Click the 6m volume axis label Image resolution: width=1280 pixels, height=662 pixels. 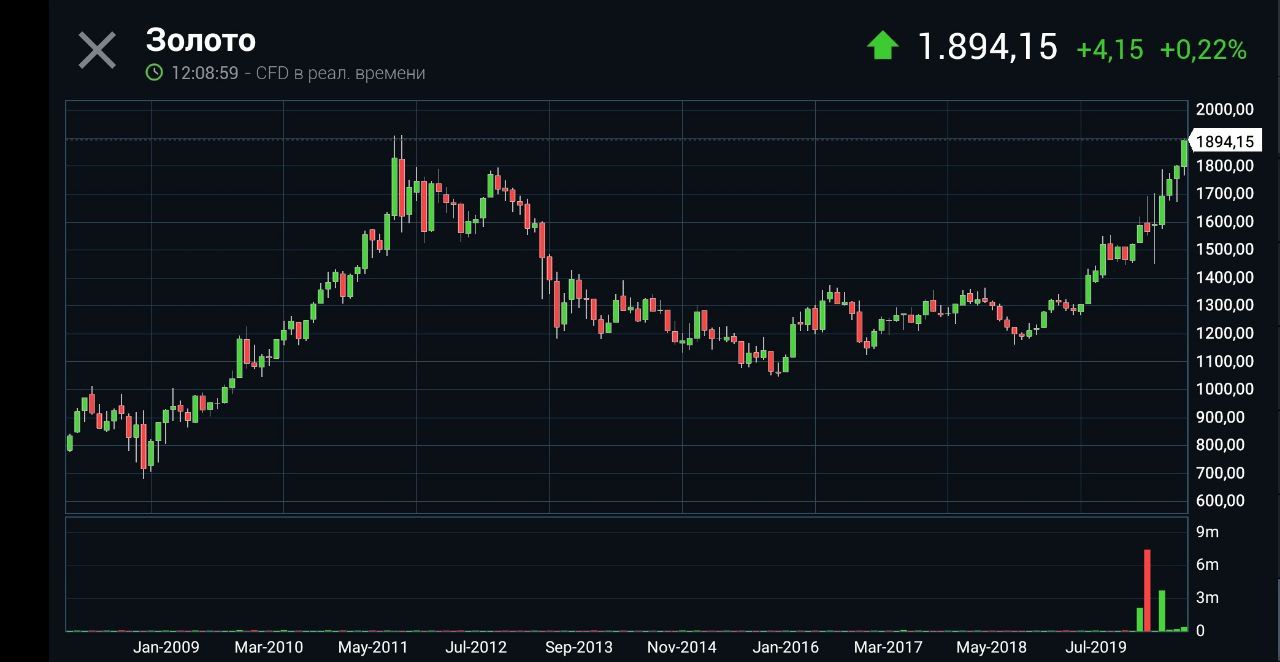tap(1208, 565)
